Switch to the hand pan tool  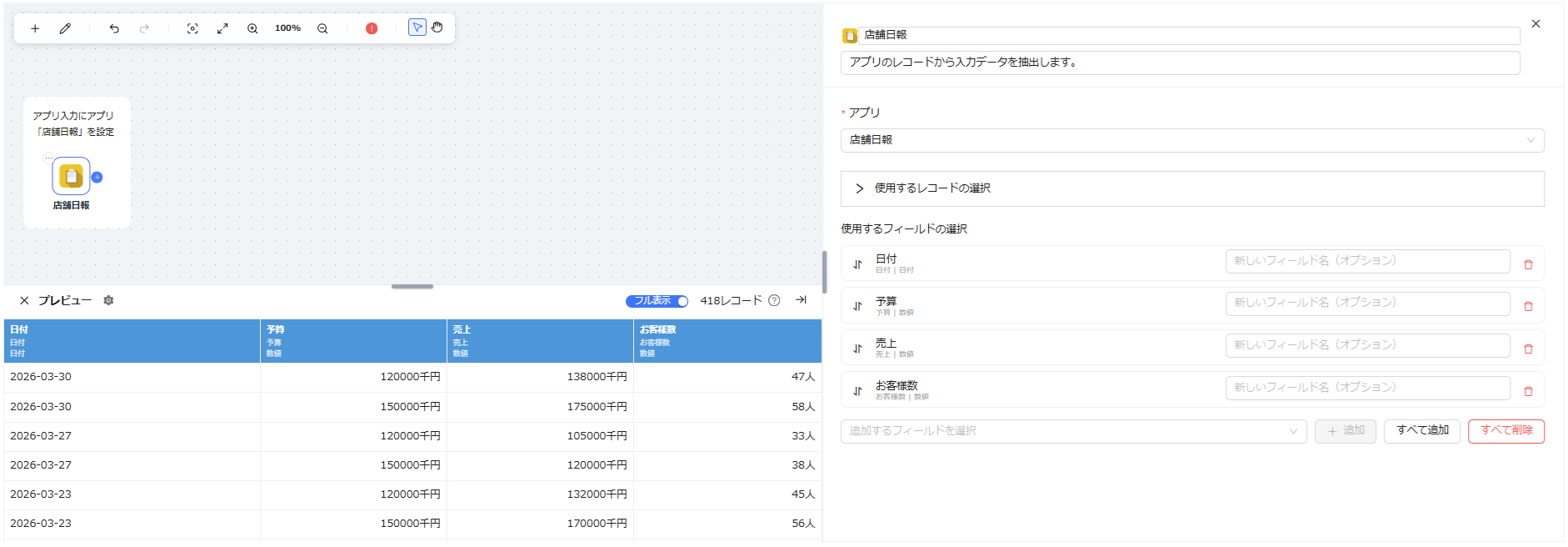point(437,28)
